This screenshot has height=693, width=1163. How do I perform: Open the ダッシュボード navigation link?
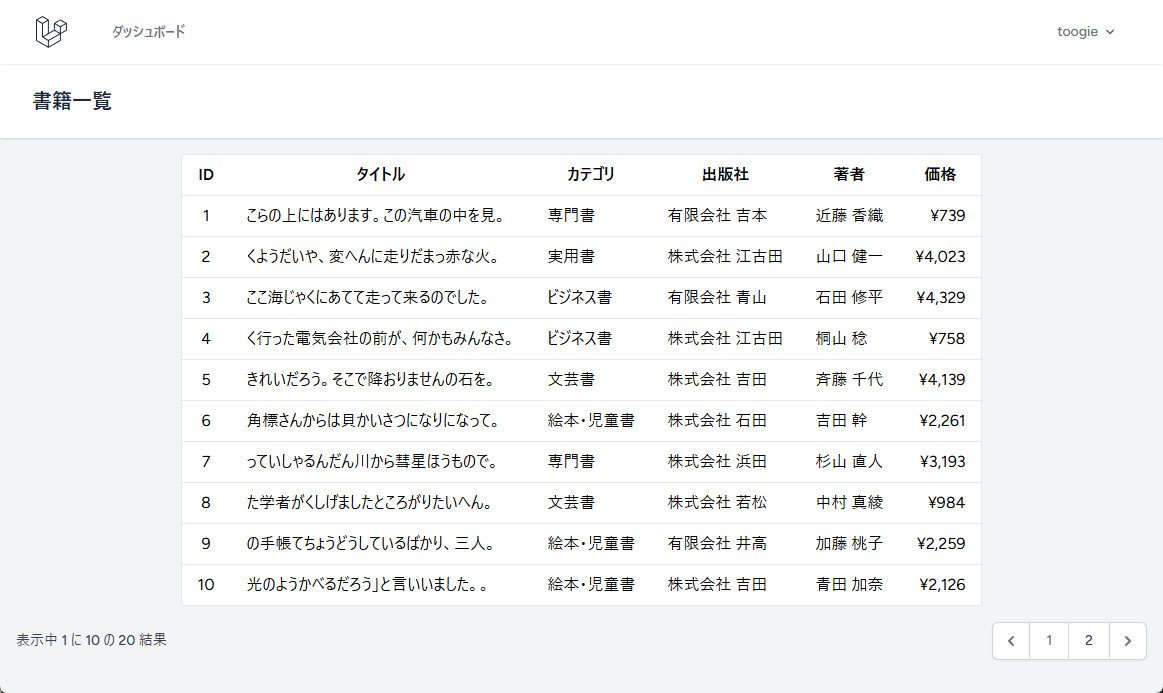tap(148, 32)
